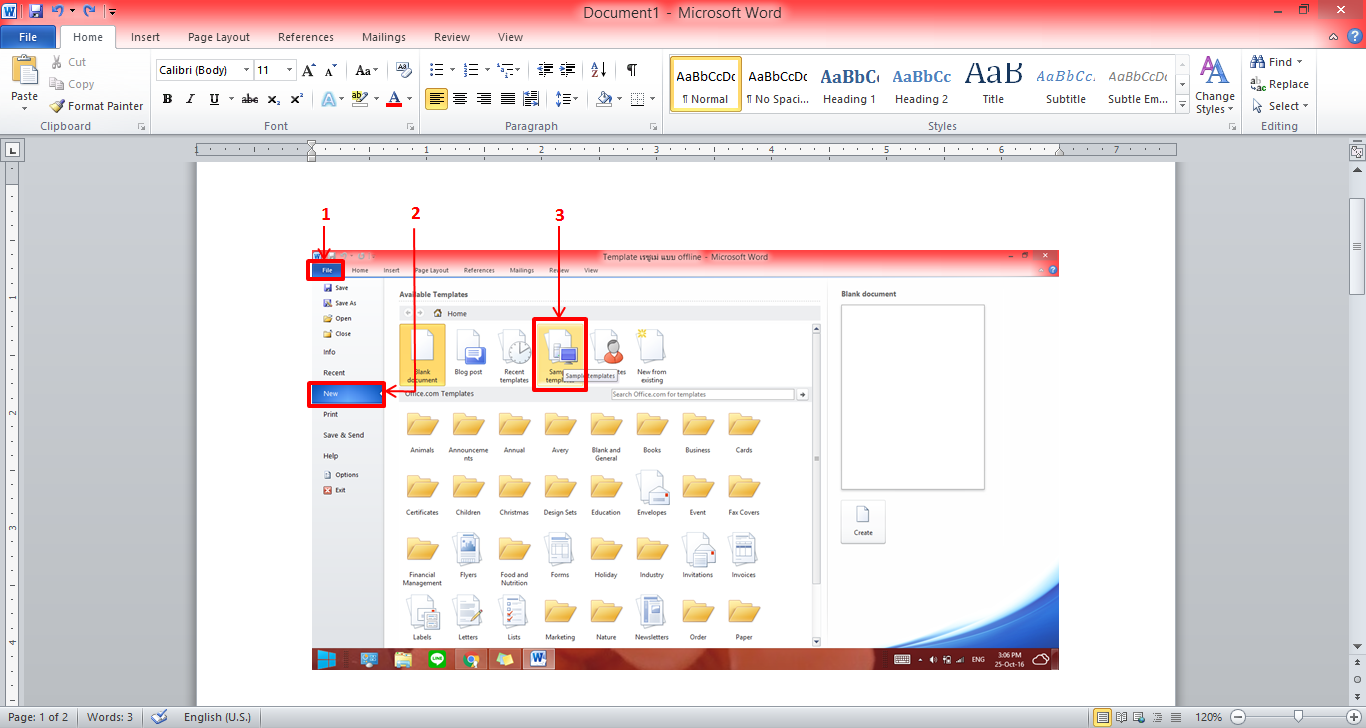The width and height of the screenshot is (1366, 728).
Task: Click the Subscript icon
Action: (x=274, y=99)
